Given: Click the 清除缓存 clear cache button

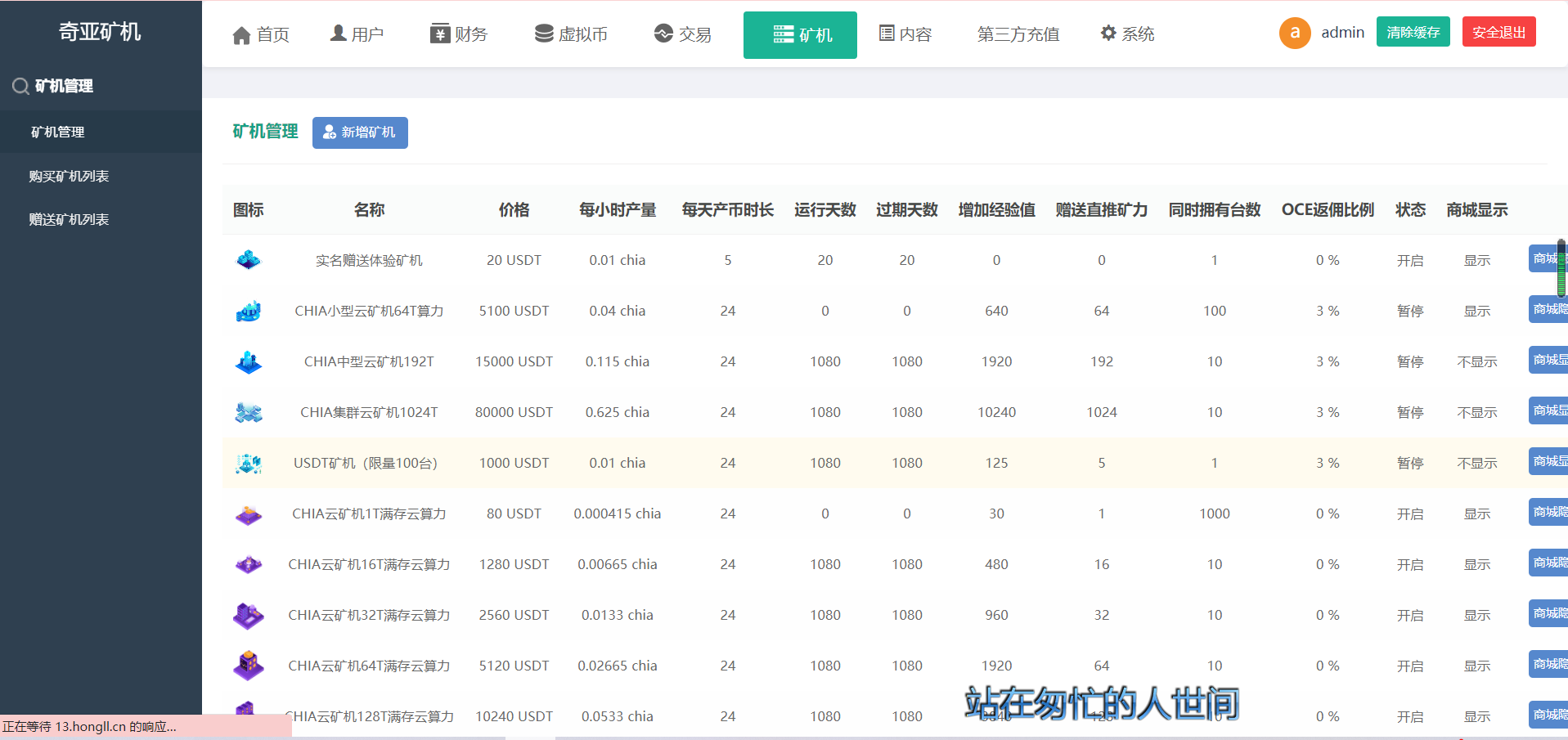Looking at the screenshot, I should pos(1413,31).
